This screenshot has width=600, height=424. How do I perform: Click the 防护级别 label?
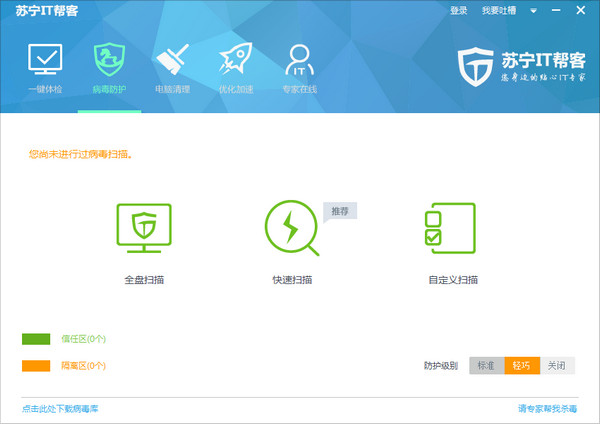click(441, 366)
